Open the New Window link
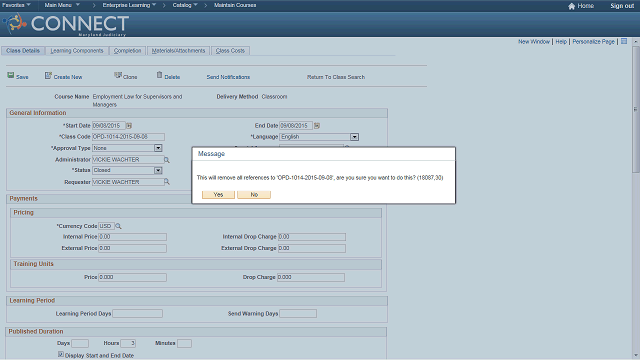This screenshot has width=640, height=360. [x=534, y=42]
